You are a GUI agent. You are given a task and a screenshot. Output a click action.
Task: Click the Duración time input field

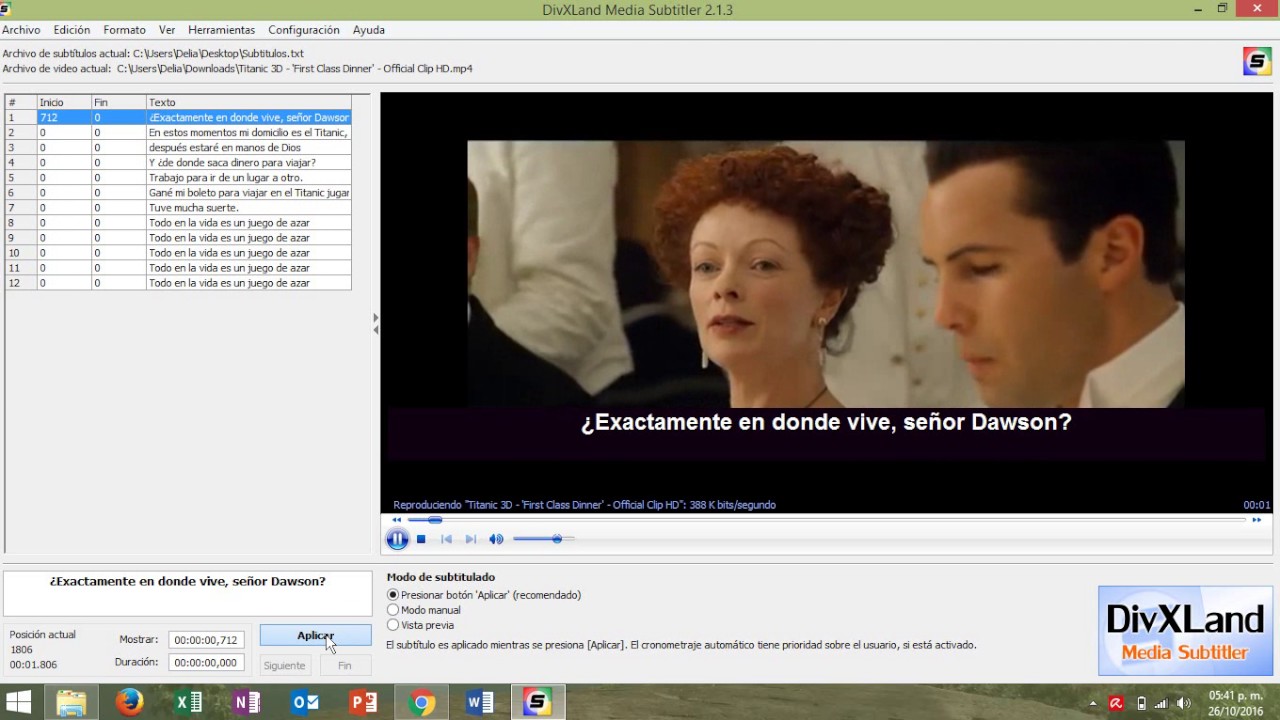206,662
